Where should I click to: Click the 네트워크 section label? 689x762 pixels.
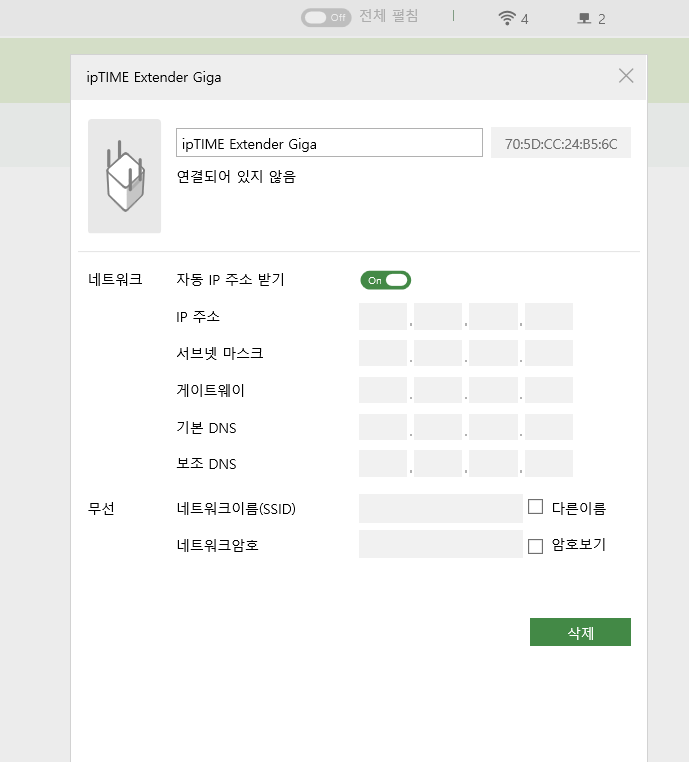pos(115,279)
